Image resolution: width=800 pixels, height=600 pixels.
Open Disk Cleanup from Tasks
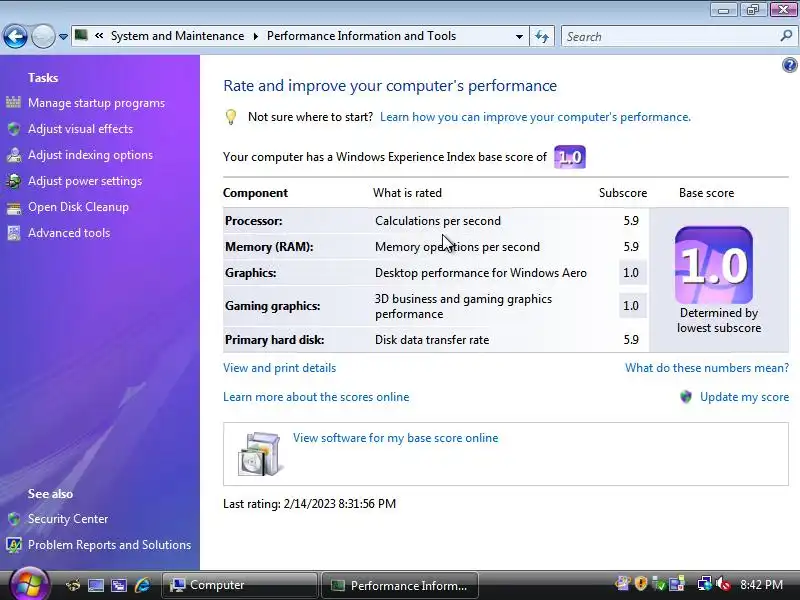(x=78, y=207)
